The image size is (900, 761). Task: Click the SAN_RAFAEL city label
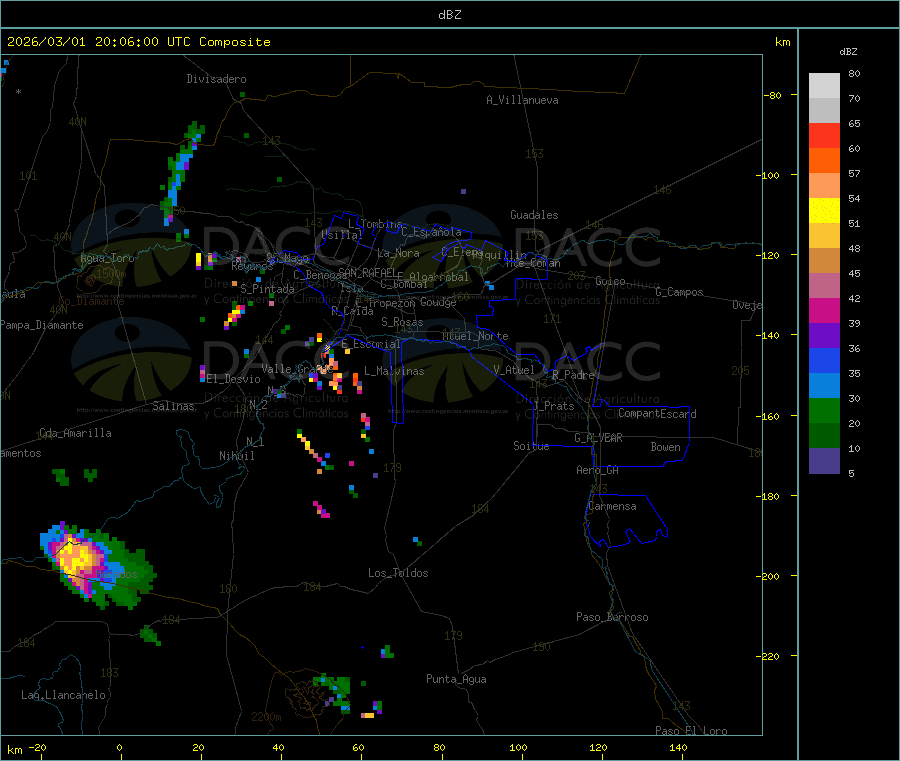point(367,272)
